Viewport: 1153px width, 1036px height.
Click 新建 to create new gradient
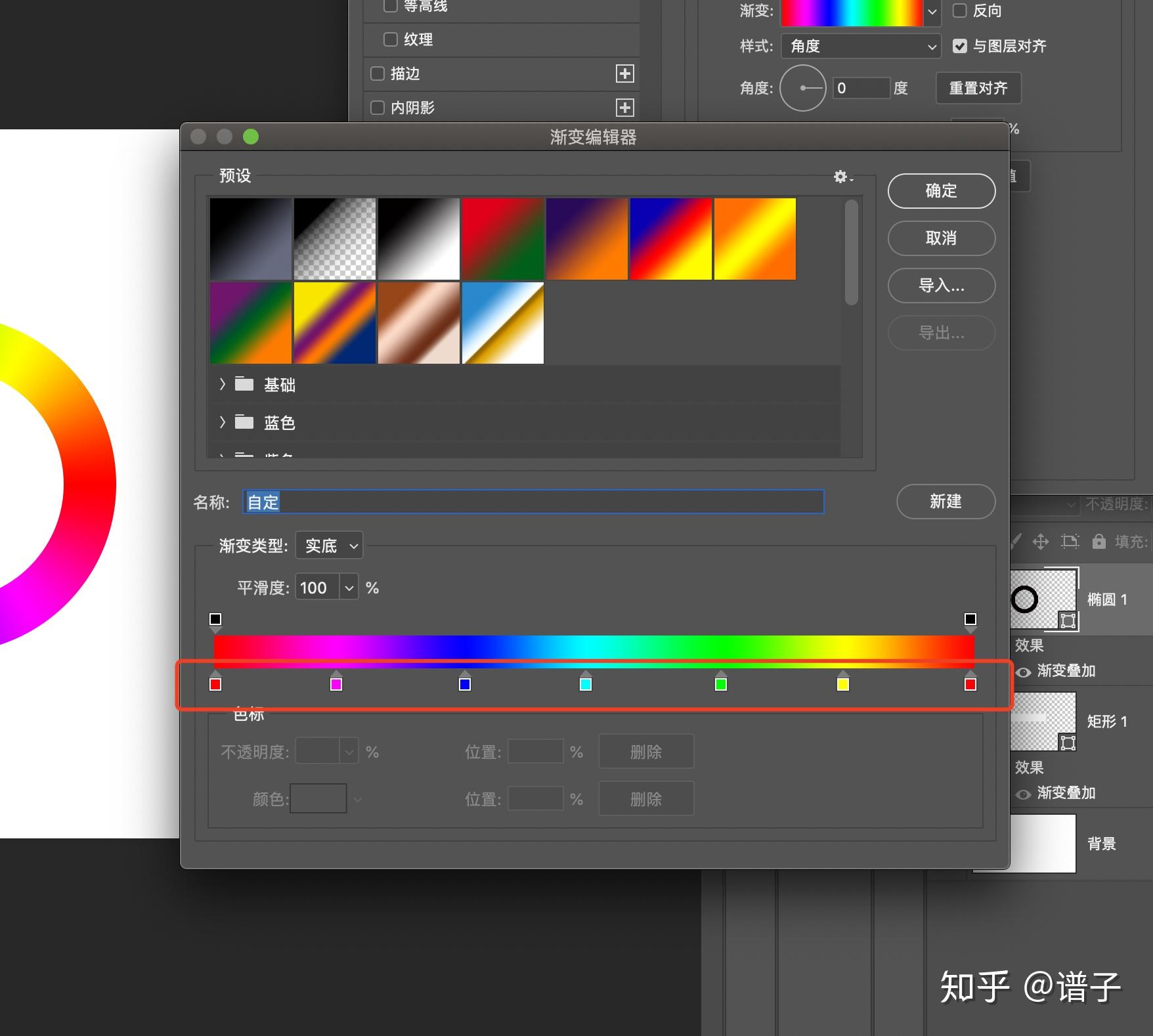click(x=946, y=502)
